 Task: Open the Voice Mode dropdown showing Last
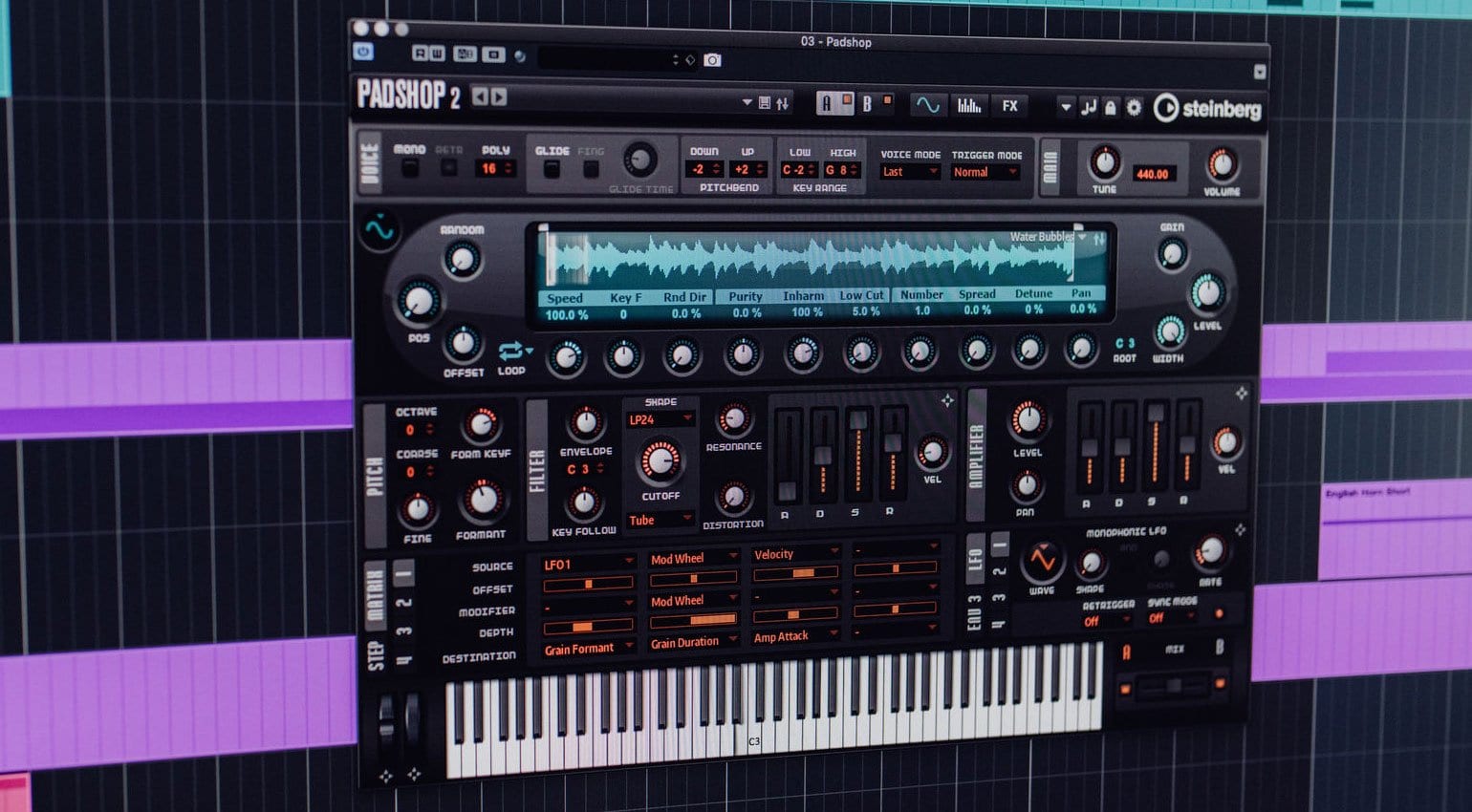click(910, 172)
